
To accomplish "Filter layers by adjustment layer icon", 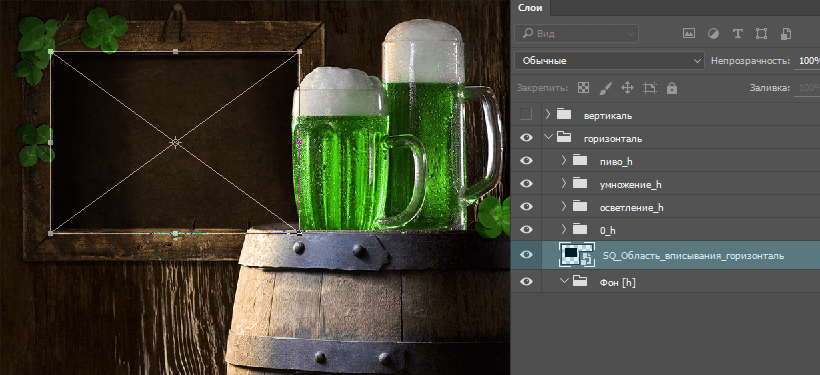I will (713, 33).
